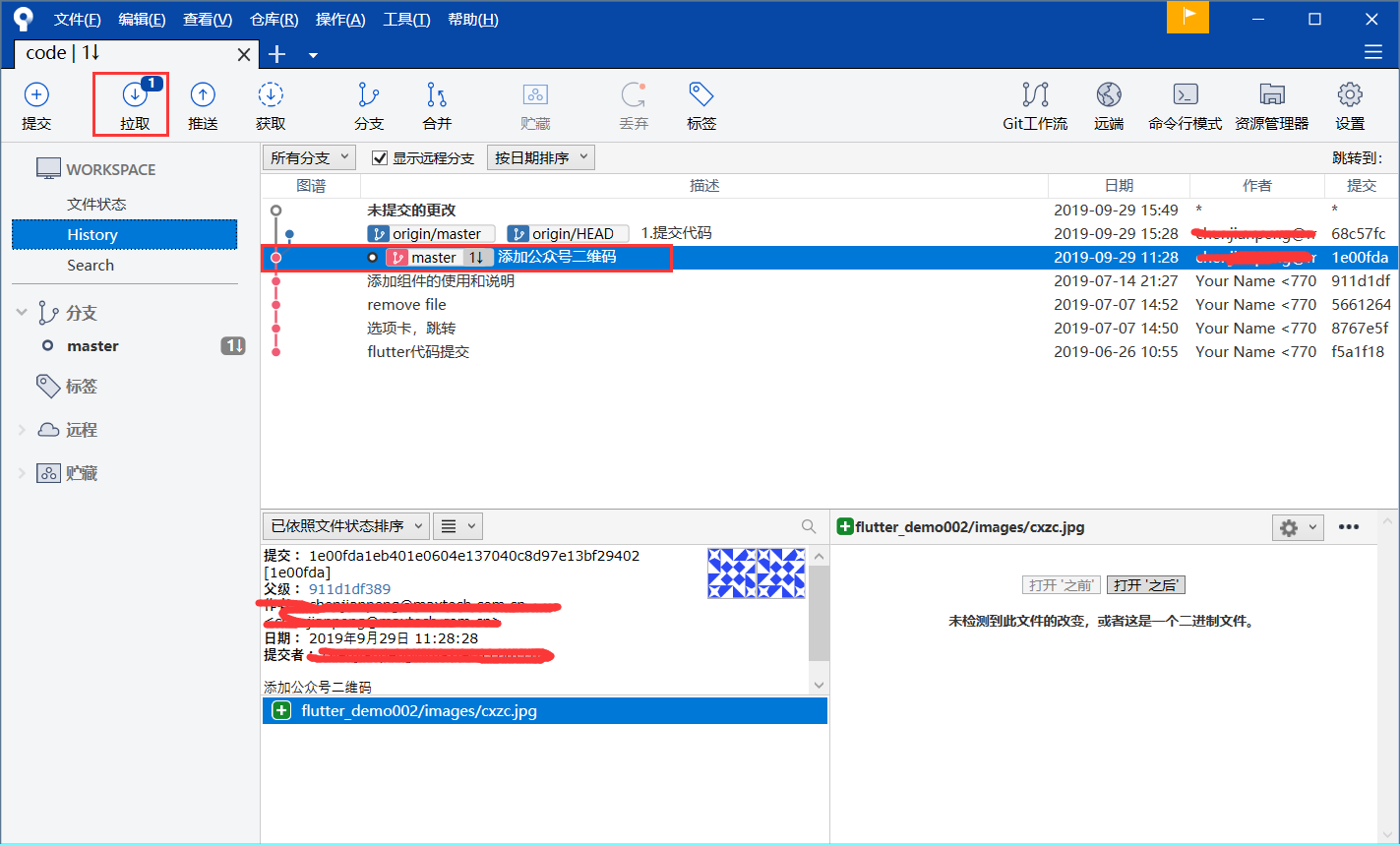Open the 贮藏 (Stash) toolbar icon
The image size is (1400, 845).
pyautogui.click(x=534, y=104)
